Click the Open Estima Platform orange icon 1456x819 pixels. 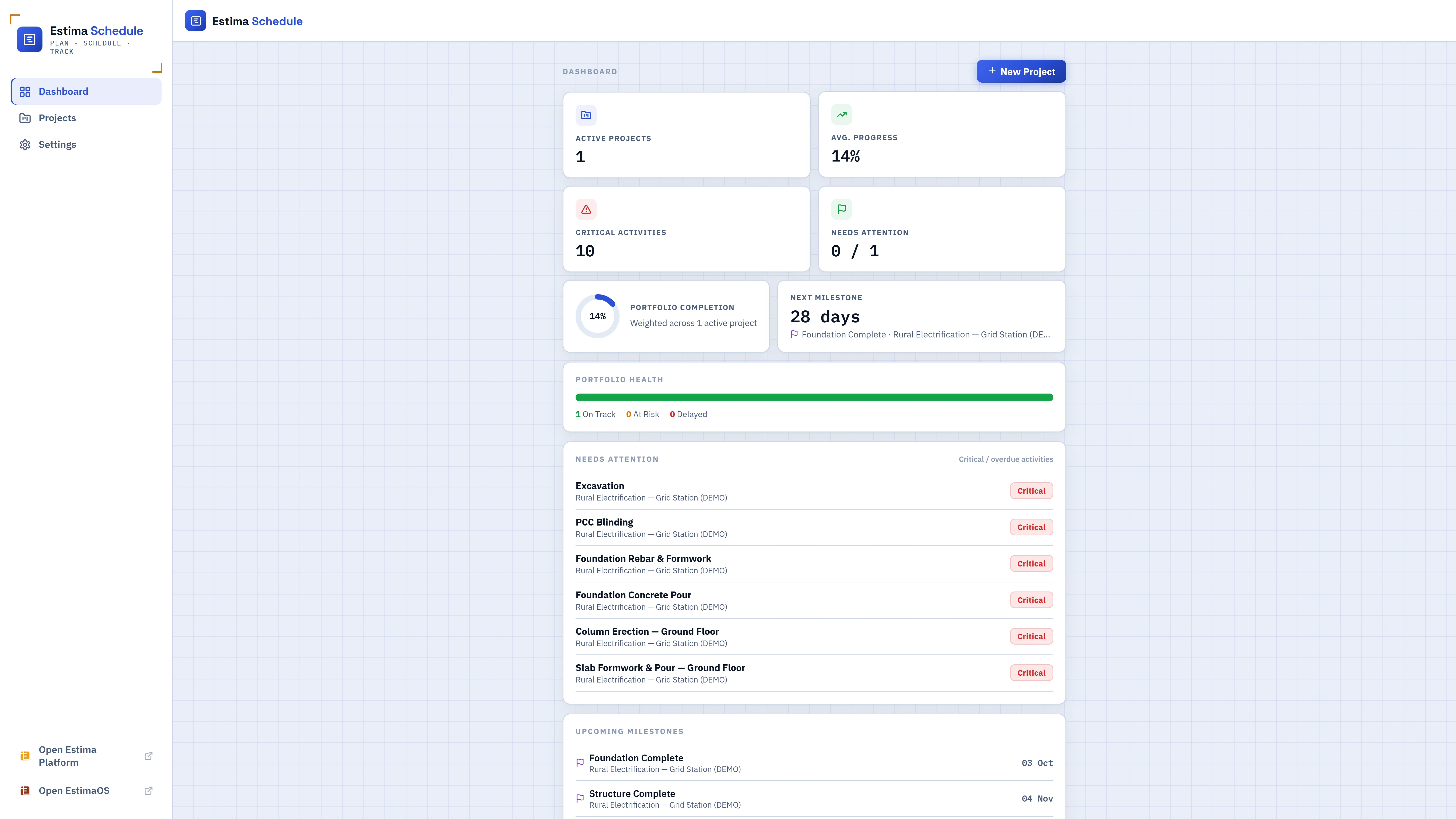point(25,756)
